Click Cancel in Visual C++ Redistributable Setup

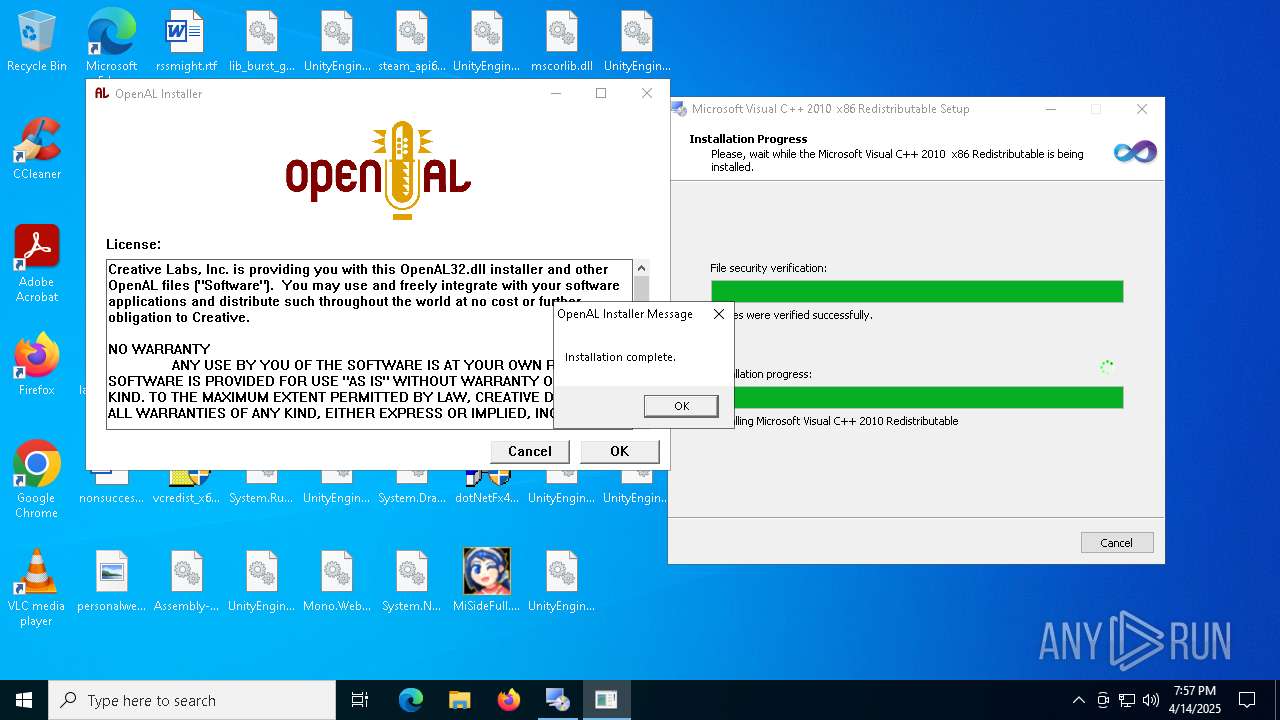tap(1116, 543)
